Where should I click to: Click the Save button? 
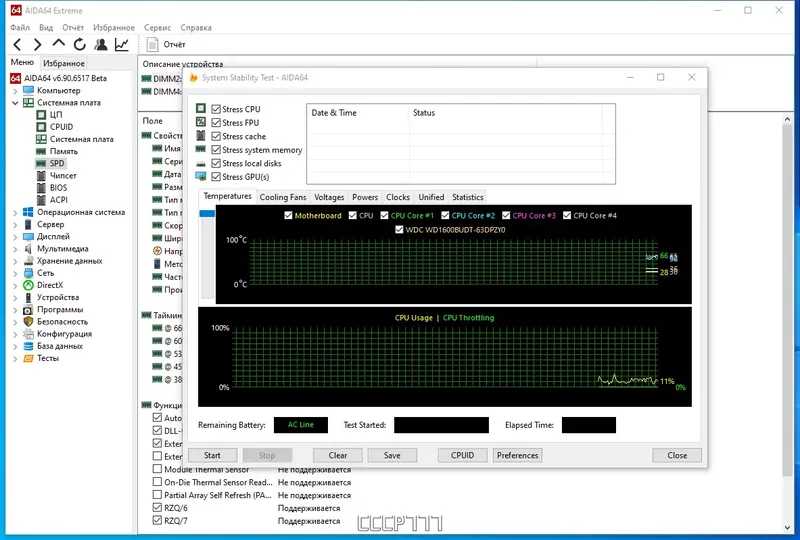392,455
